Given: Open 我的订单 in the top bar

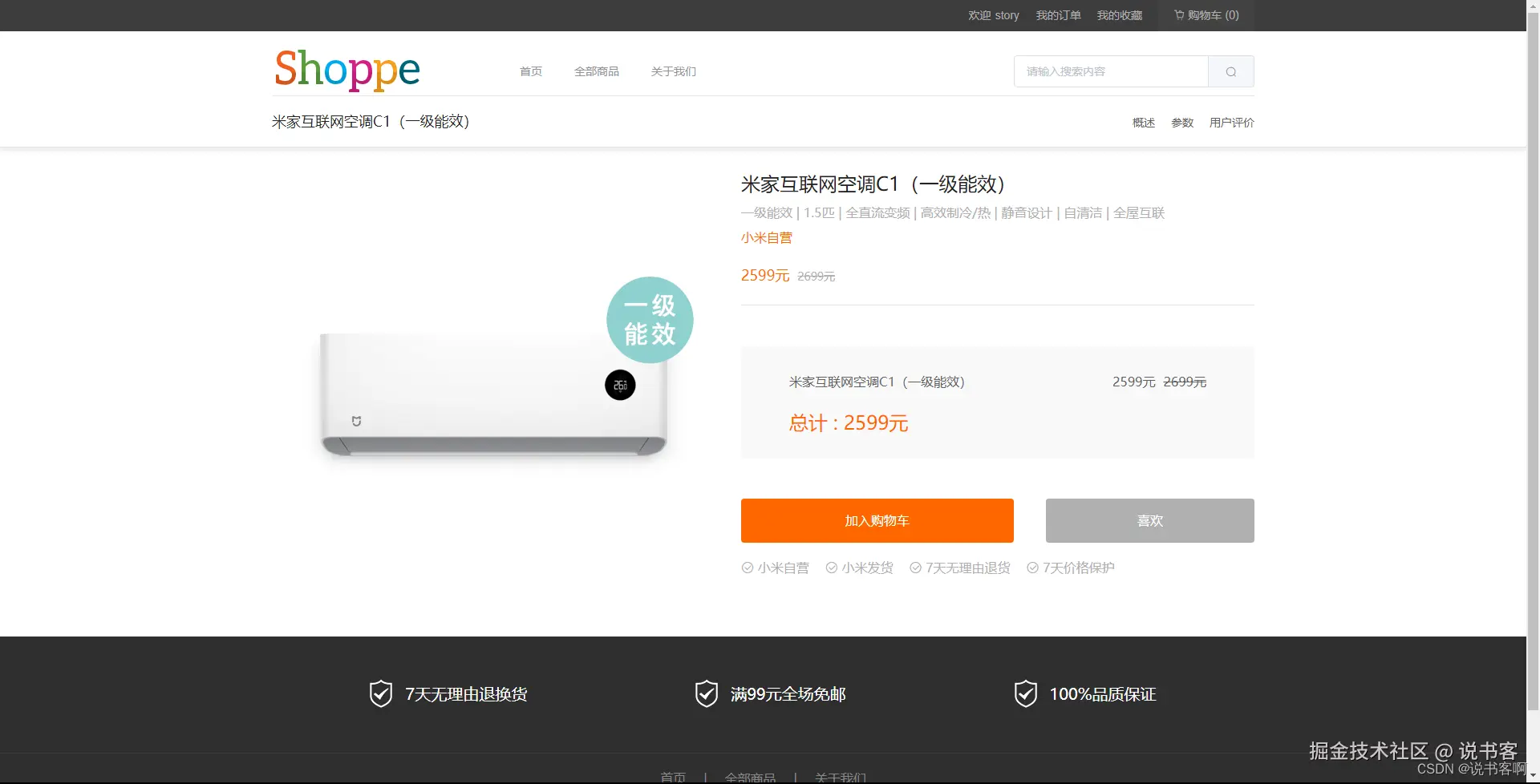Looking at the screenshot, I should pos(1057,15).
